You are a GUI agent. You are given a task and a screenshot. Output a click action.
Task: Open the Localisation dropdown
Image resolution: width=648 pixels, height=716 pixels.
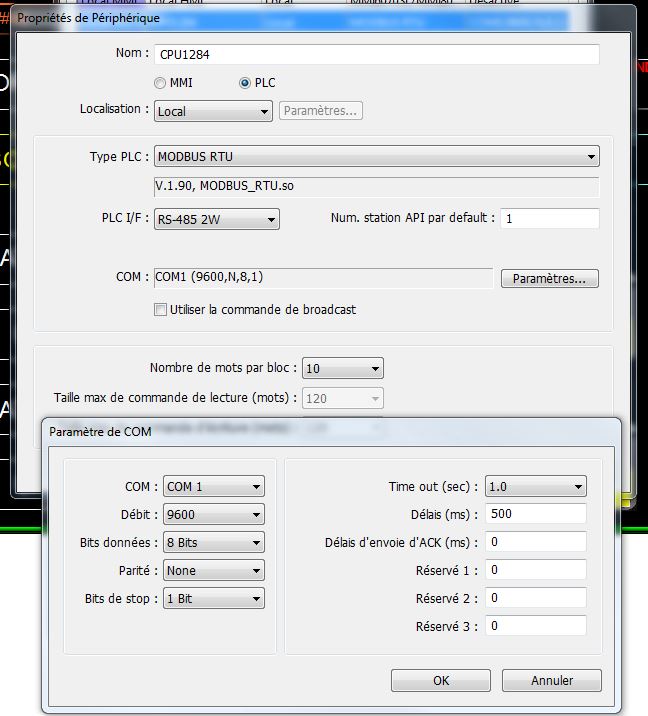point(213,111)
